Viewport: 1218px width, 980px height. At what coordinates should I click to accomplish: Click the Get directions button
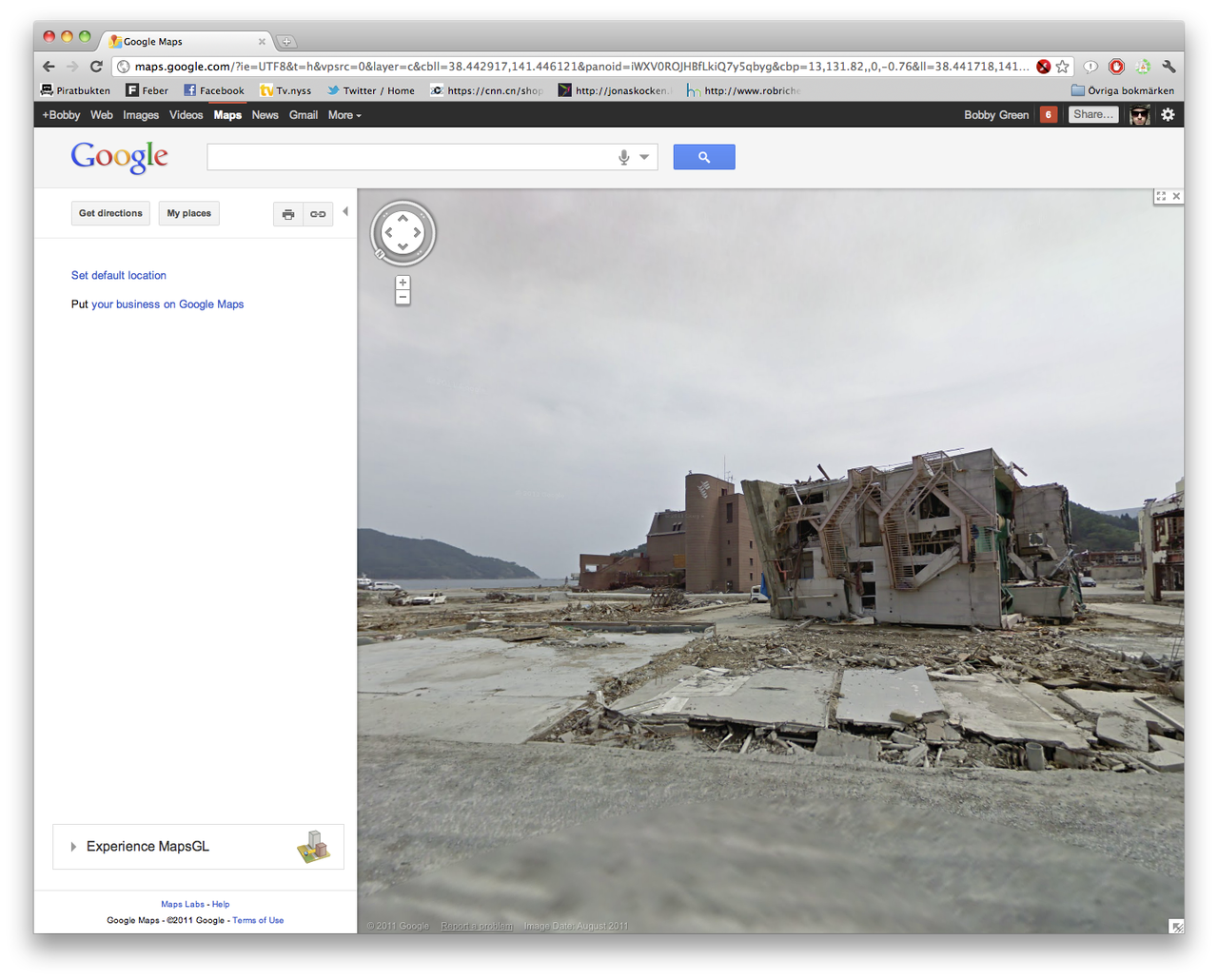[110, 213]
